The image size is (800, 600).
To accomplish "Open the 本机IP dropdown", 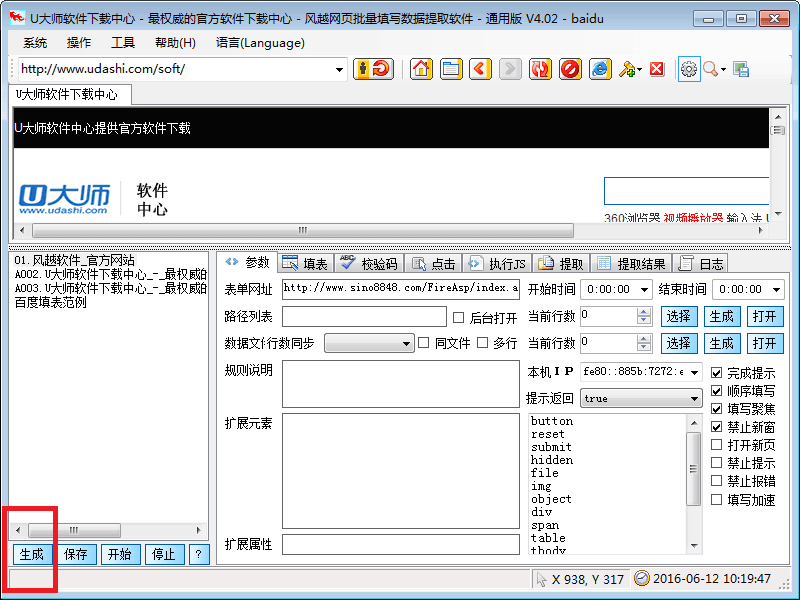I will click(695, 372).
